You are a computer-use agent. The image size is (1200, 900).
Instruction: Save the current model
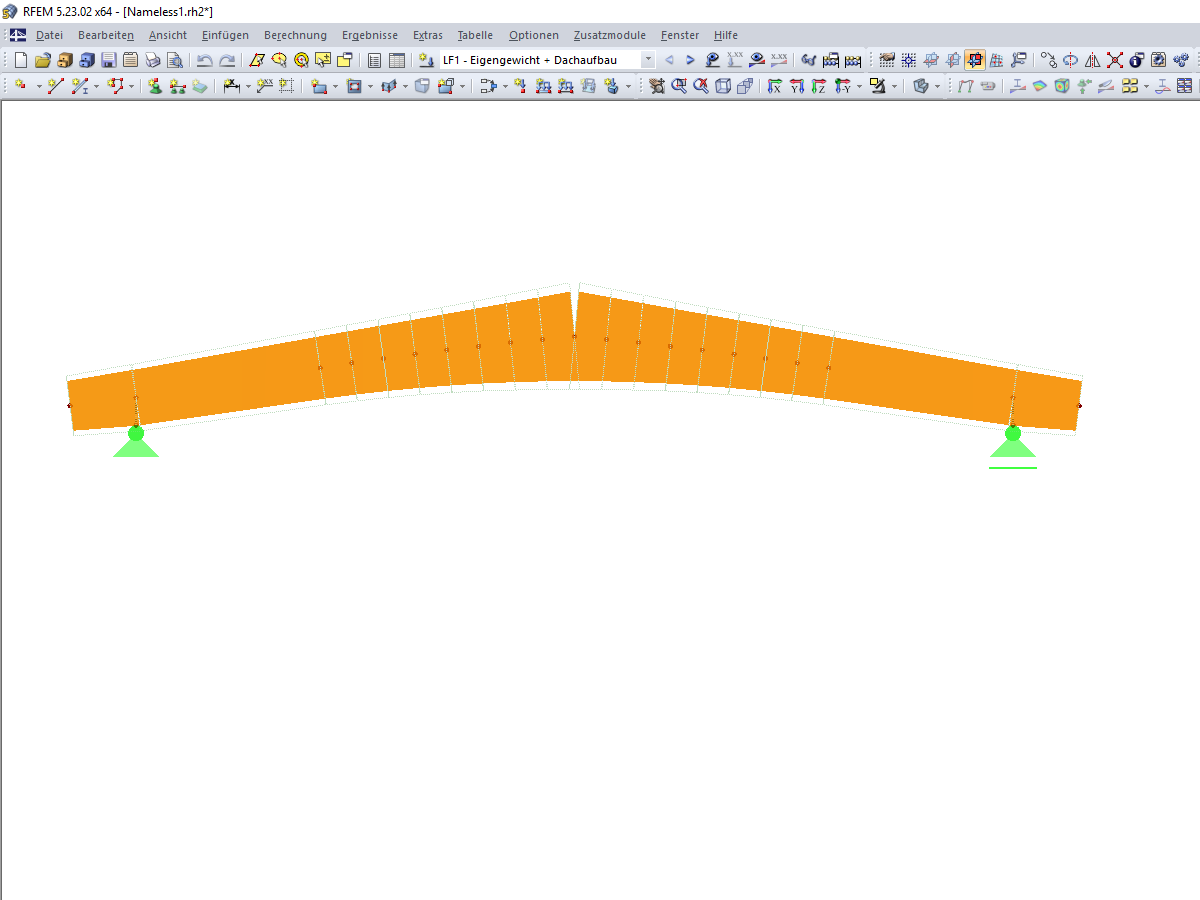(106, 60)
